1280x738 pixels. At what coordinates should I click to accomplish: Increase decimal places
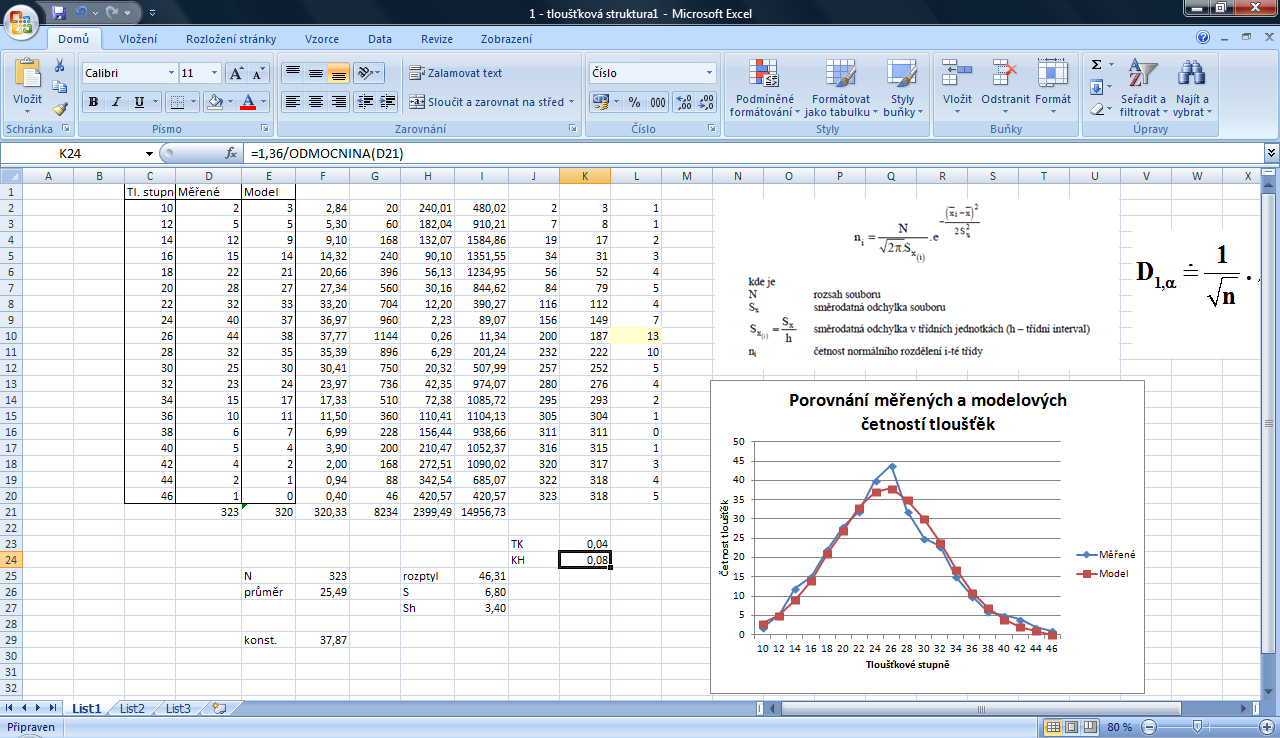pos(684,101)
